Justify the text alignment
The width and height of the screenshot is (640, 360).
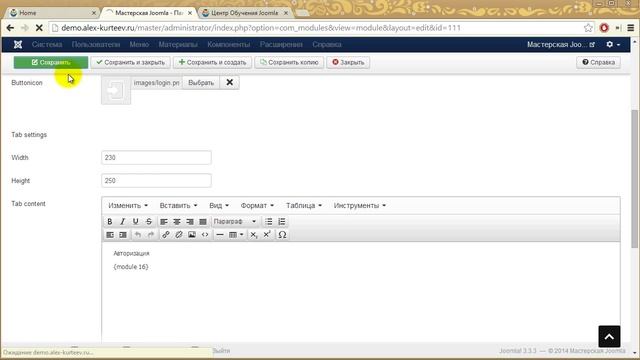click(x=203, y=222)
